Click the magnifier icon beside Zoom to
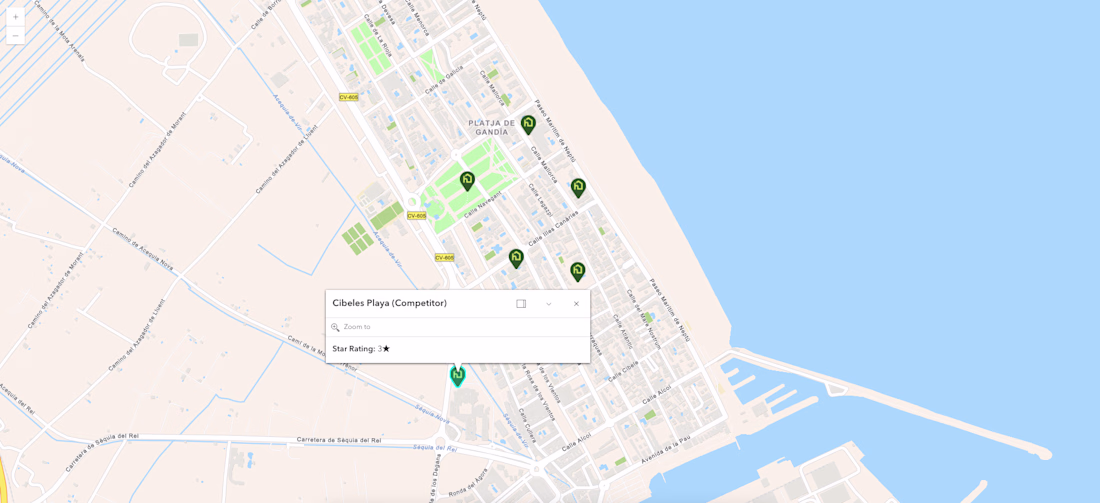 coord(335,327)
